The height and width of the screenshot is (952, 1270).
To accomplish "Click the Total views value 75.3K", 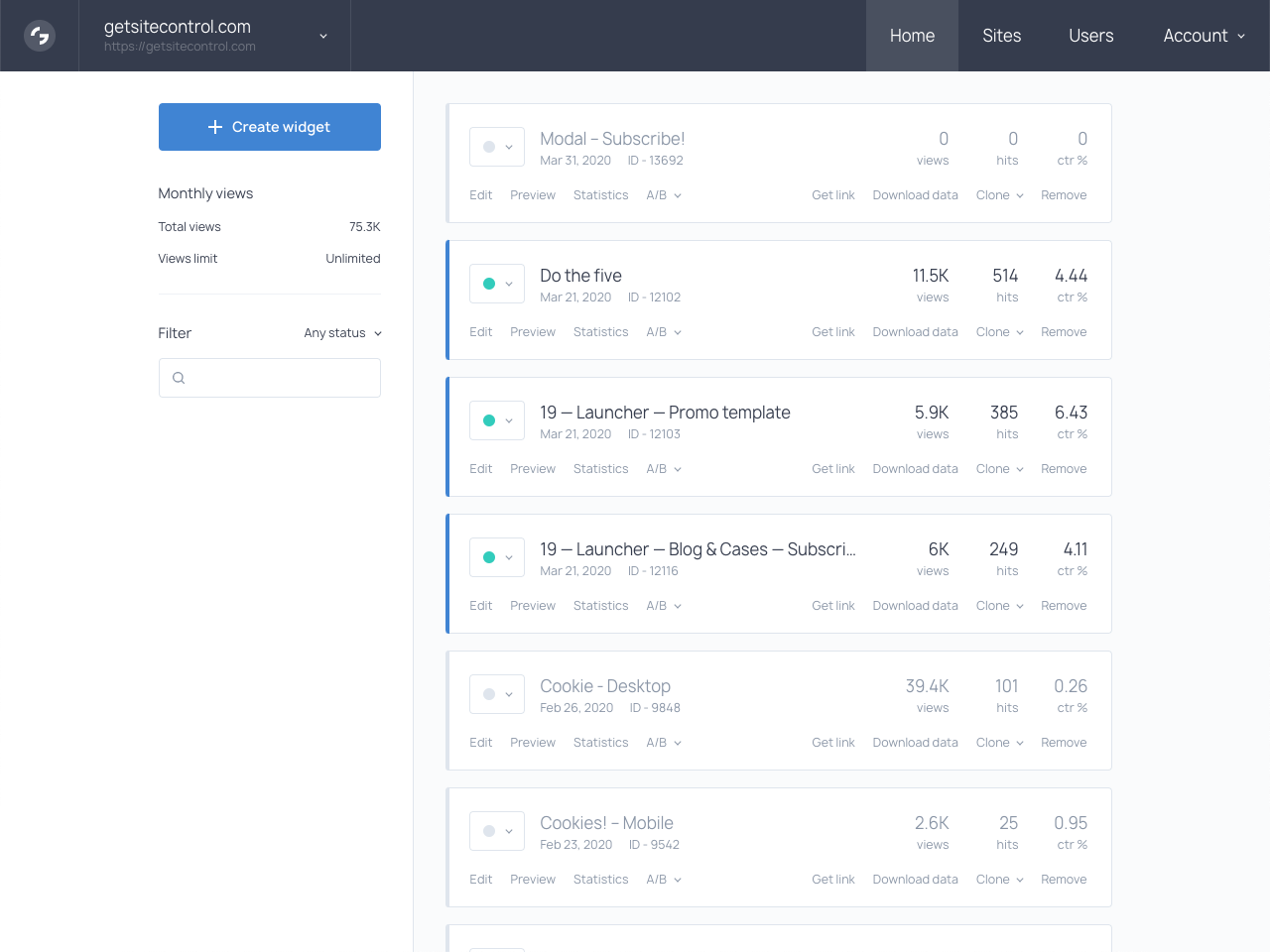I will [364, 227].
